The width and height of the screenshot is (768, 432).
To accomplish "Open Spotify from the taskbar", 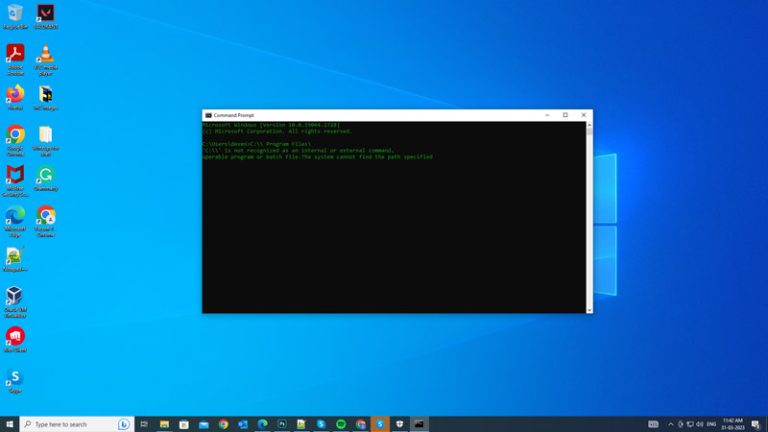I will 341,424.
